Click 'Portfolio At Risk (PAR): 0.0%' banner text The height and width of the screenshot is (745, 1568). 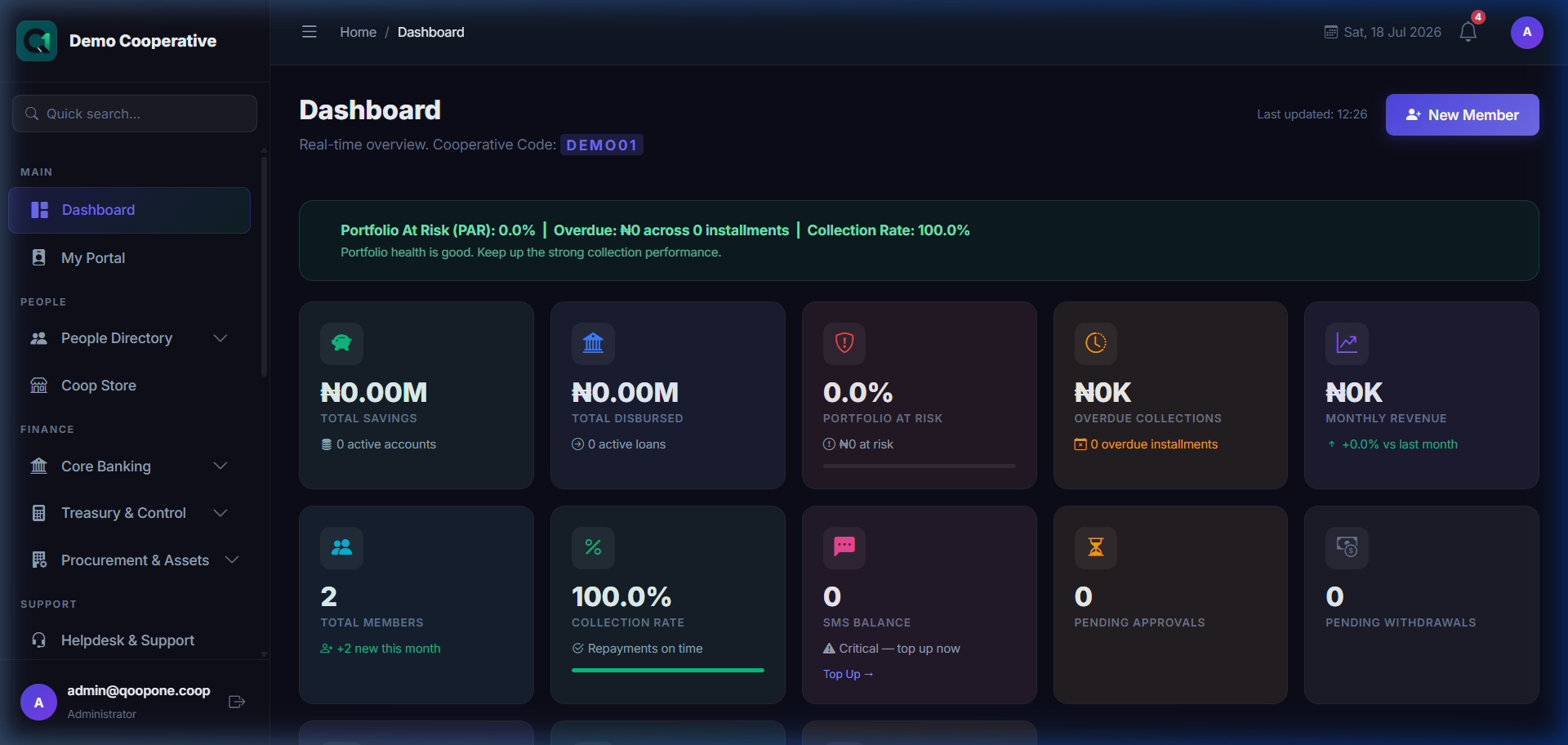coord(438,230)
